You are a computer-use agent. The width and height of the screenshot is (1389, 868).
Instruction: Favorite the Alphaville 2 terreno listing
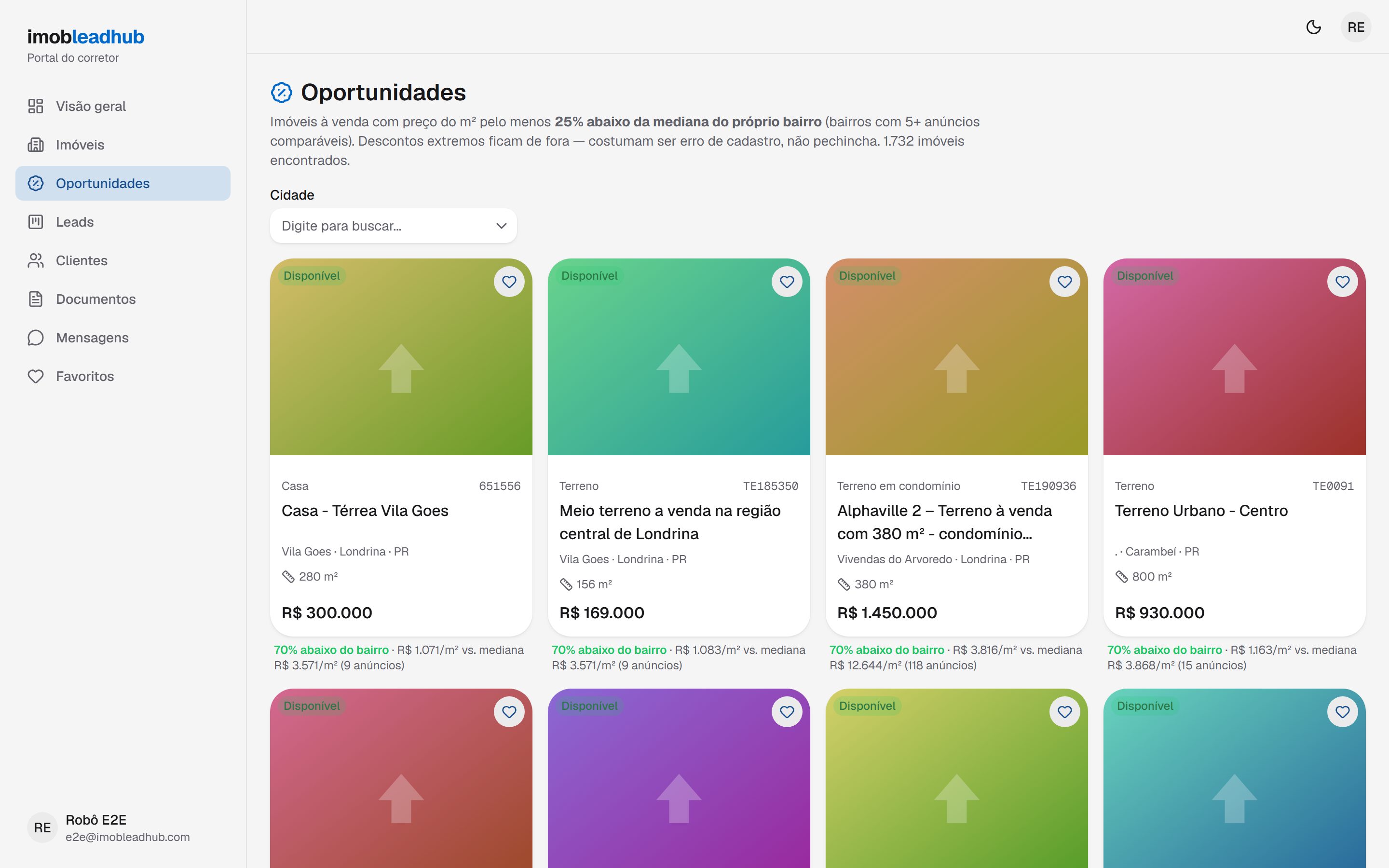pos(1065,282)
